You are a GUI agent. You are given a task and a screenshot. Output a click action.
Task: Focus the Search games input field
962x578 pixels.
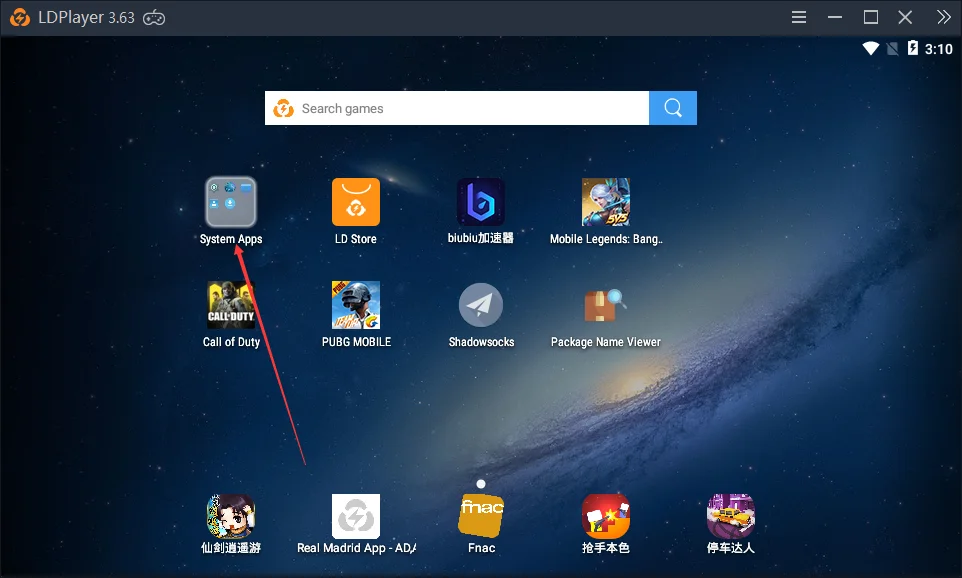pos(457,108)
